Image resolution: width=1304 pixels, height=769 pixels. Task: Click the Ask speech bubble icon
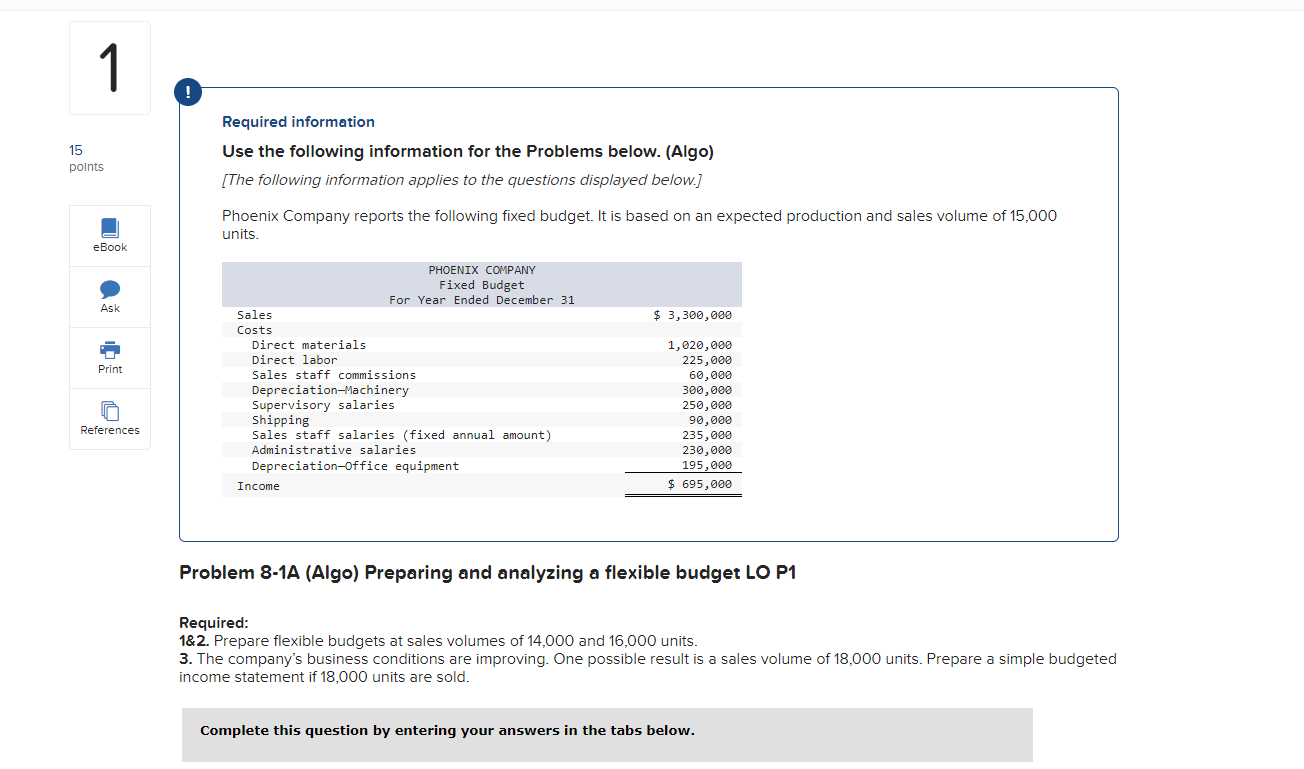pyautogui.click(x=110, y=289)
